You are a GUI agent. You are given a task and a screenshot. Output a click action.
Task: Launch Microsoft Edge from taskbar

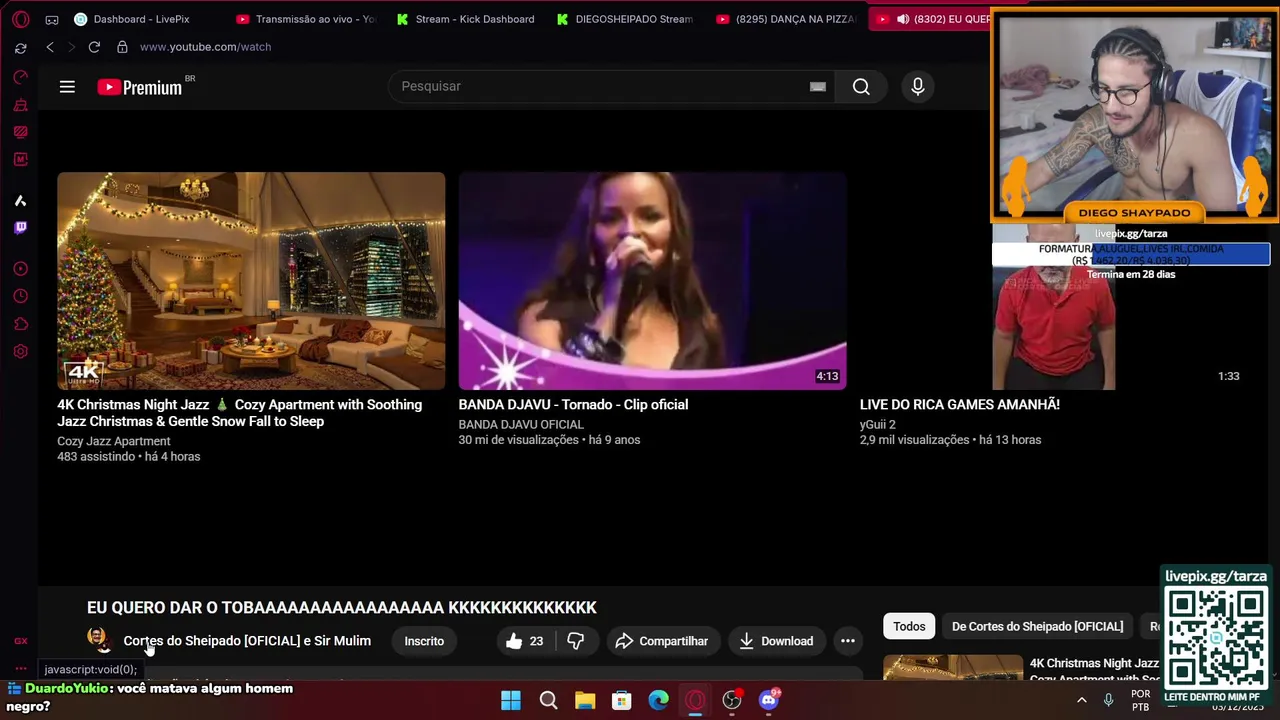click(x=659, y=700)
